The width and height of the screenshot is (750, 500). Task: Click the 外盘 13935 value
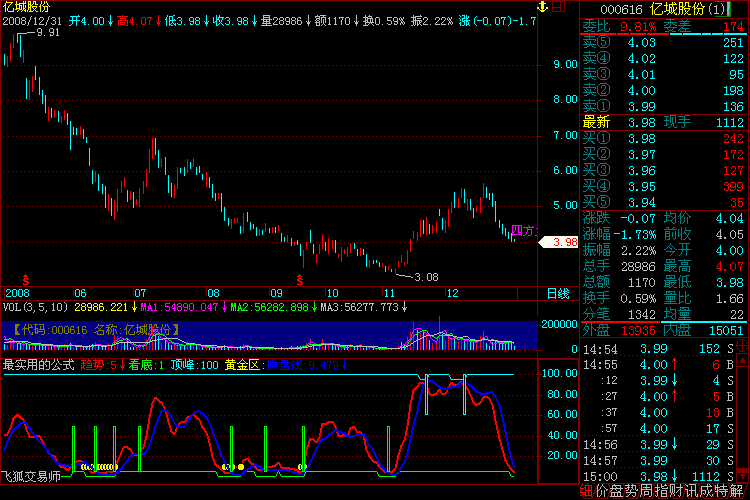tap(638, 331)
